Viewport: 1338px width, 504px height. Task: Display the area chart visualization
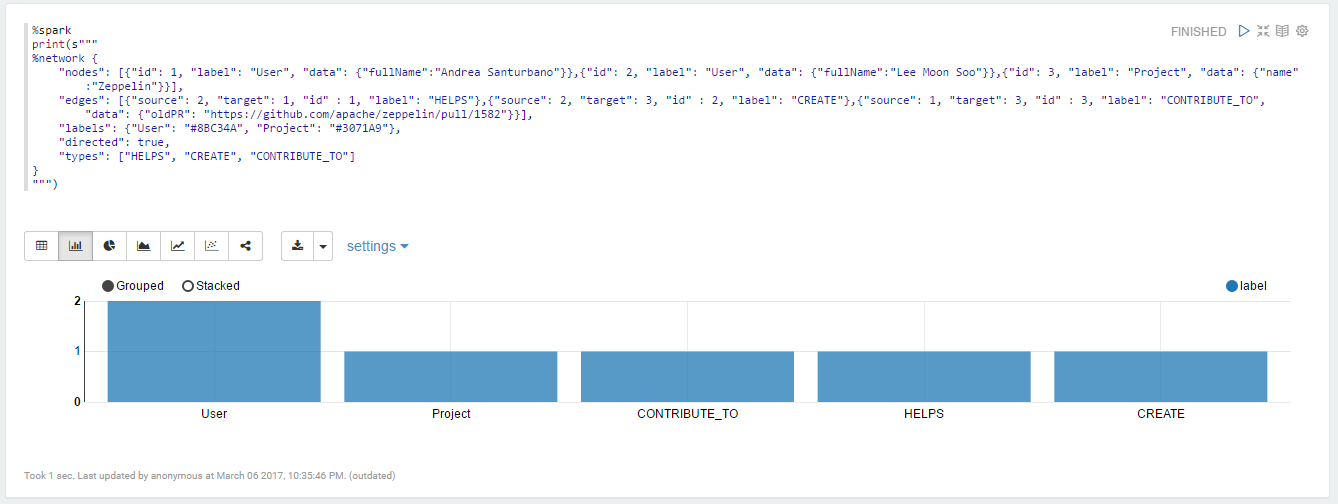[144, 246]
